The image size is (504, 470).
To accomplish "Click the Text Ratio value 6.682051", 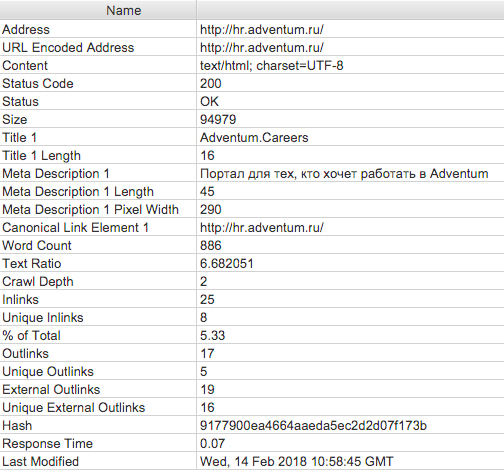I will (x=227, y=264).
